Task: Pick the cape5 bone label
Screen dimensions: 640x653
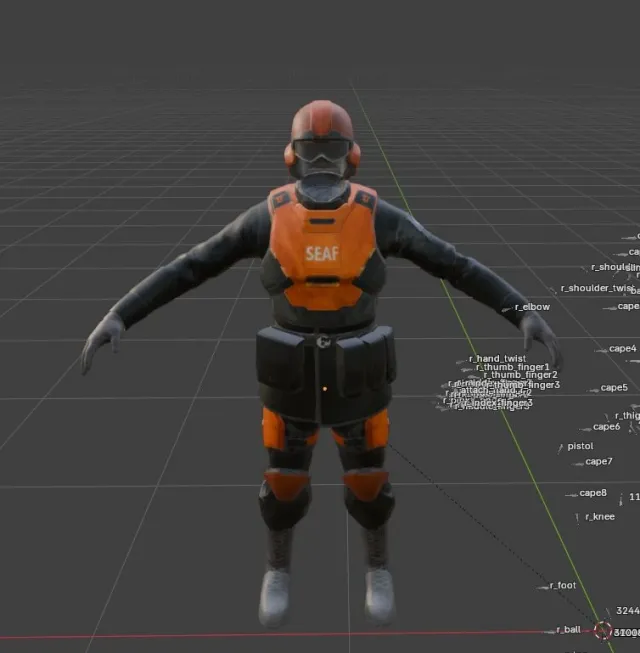Action: coord(614,388)
